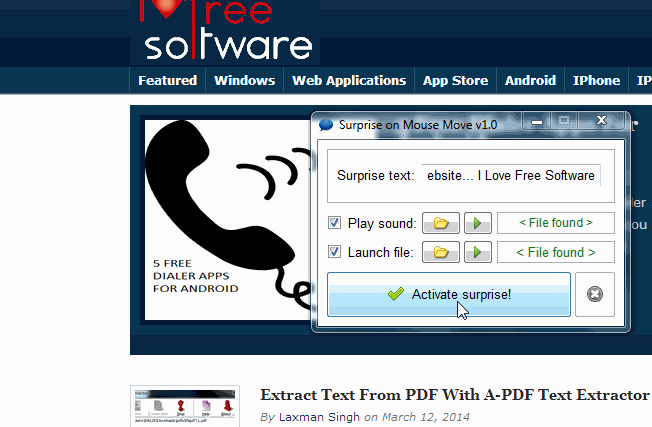The height and width of the screenshot is (427, 652).
Task: Uncheck the Launch file checkbox
Action: pos(335,253)
